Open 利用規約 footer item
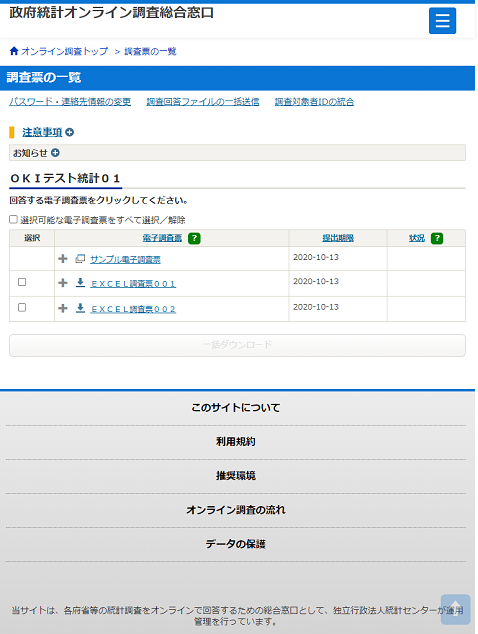 tap(236, 442)
